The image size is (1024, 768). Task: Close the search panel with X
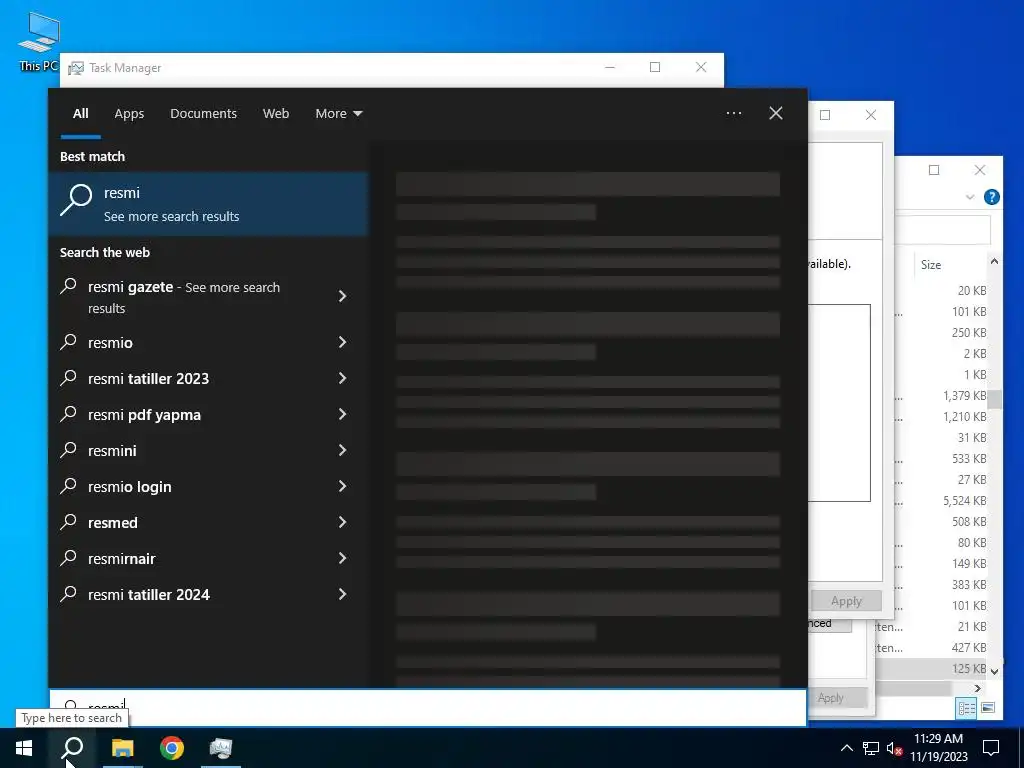click(776, 113)
